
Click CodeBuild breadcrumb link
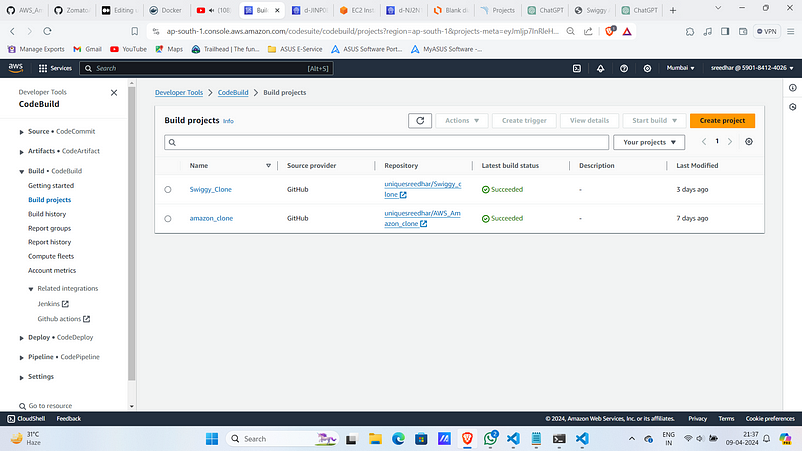coord(233,93)
